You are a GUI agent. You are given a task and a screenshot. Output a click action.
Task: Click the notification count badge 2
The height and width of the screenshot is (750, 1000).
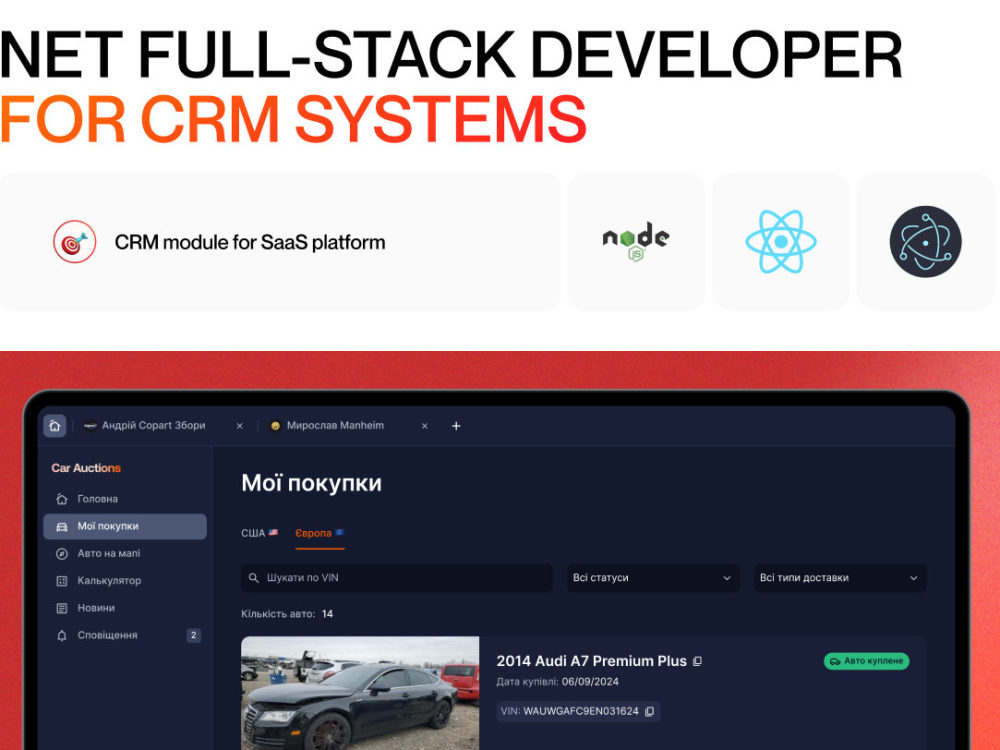point(194,635)
